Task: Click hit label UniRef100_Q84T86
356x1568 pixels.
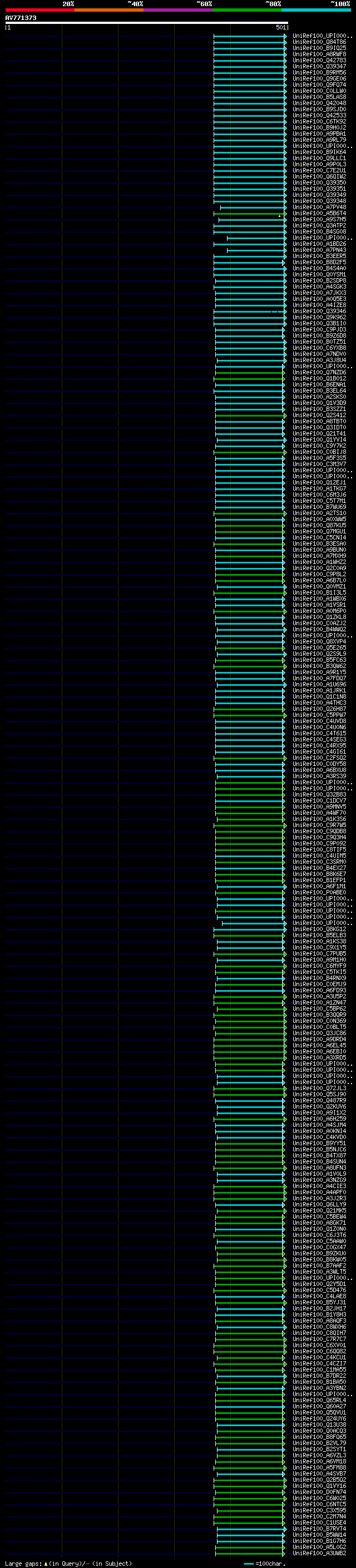Action: coord(319,42)
